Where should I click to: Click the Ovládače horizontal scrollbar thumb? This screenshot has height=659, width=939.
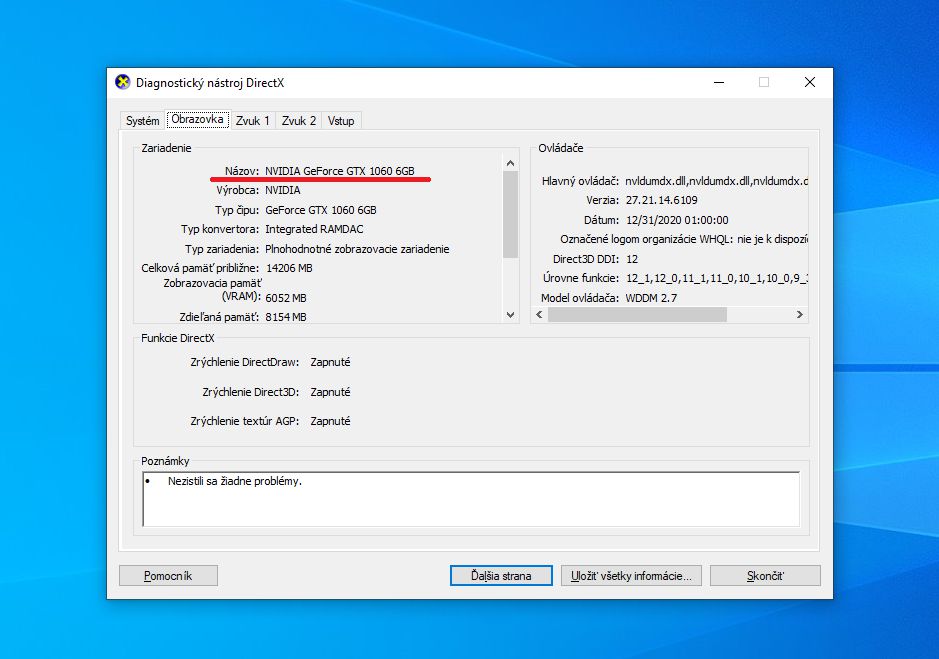coord(637,315)
